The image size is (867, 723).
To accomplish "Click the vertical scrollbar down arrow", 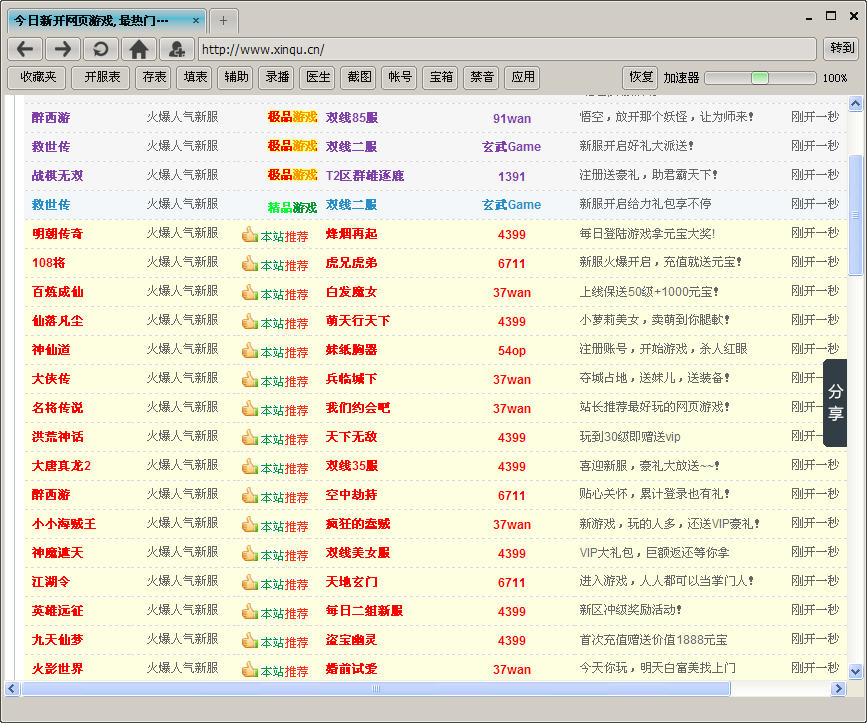I will pyautogui.click(x=855, y=671).
